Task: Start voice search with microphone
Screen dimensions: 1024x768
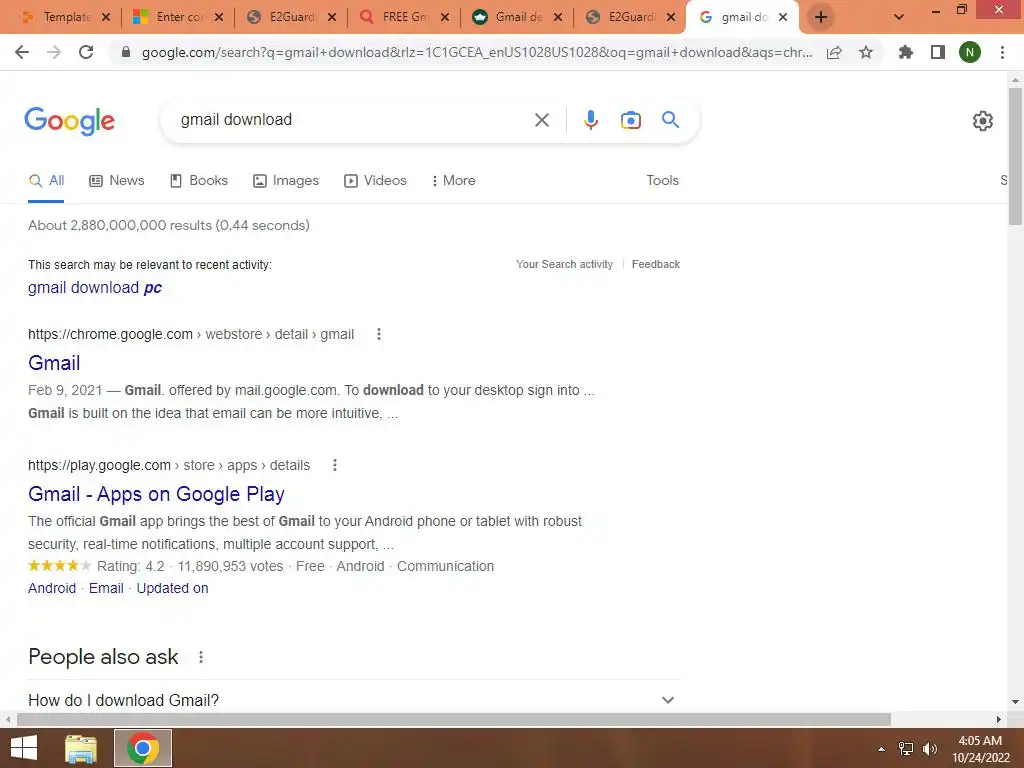Action: point(591,120)
